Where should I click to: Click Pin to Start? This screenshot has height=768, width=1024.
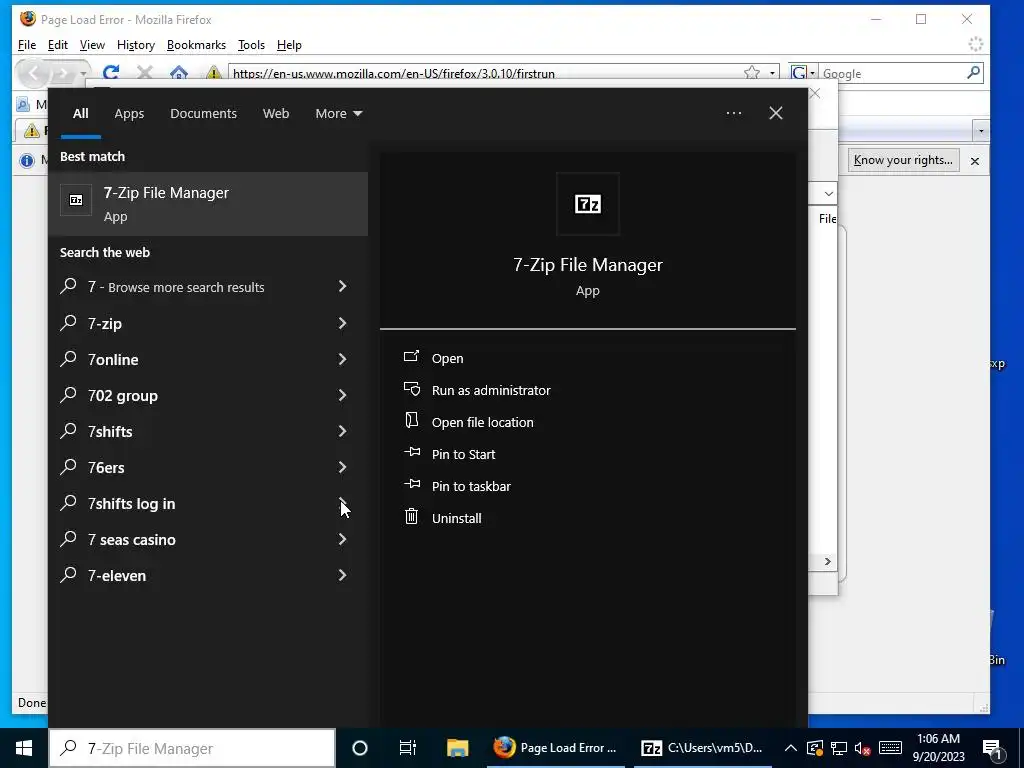(x=463, y=455)
